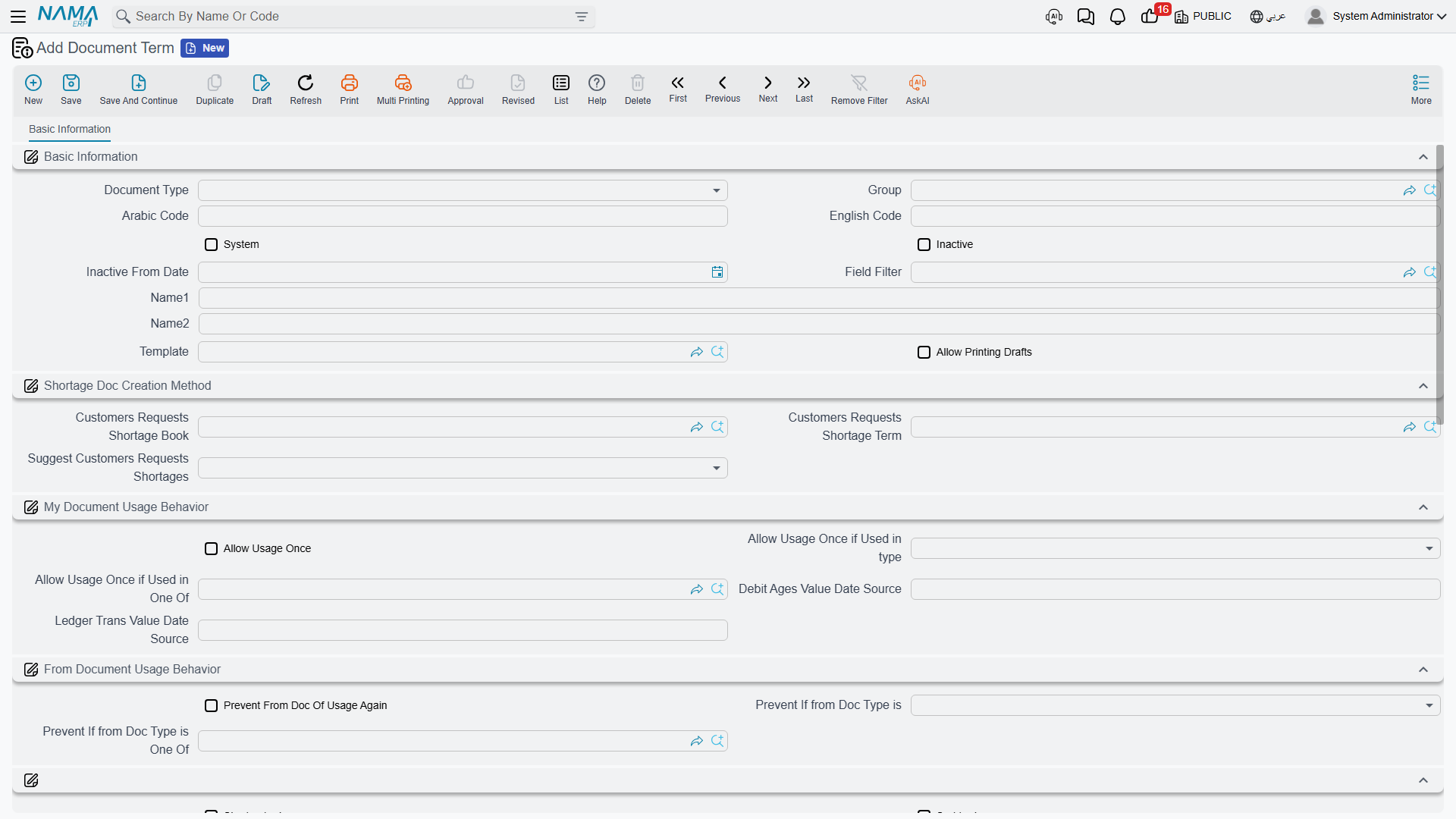Click the open-link arrow in Group field
The image size is (1456, 819).
point(1410,190)
